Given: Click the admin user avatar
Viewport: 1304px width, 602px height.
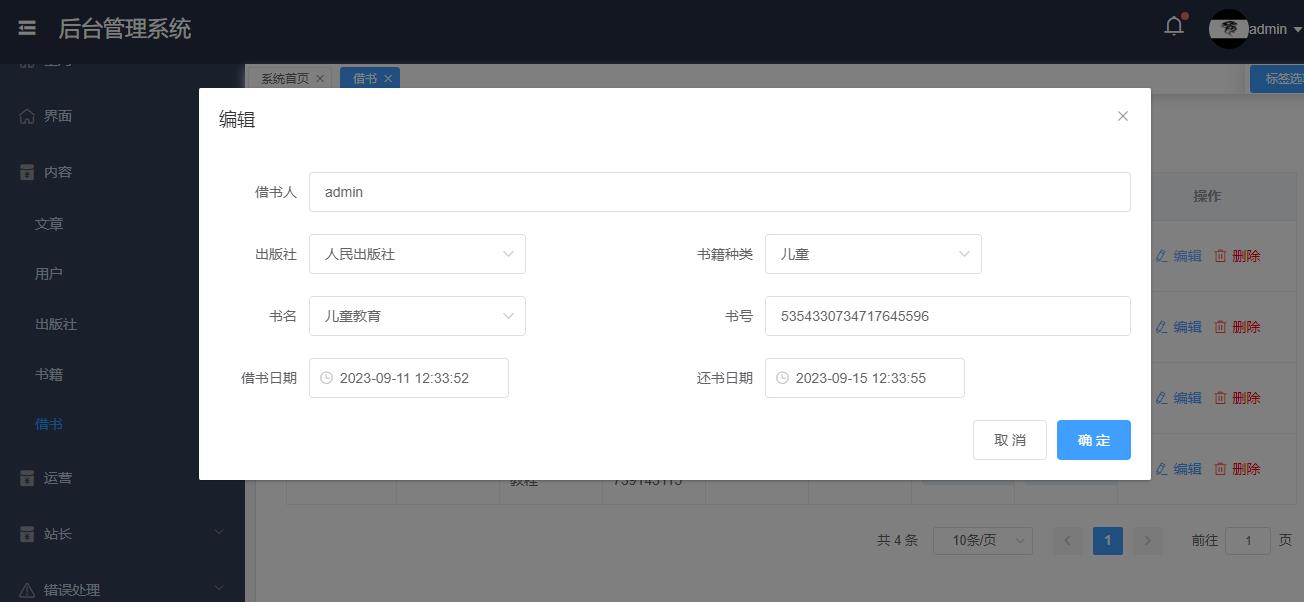Looking at the screenshot, I should pyautogui.click(x=1229, y=29).
